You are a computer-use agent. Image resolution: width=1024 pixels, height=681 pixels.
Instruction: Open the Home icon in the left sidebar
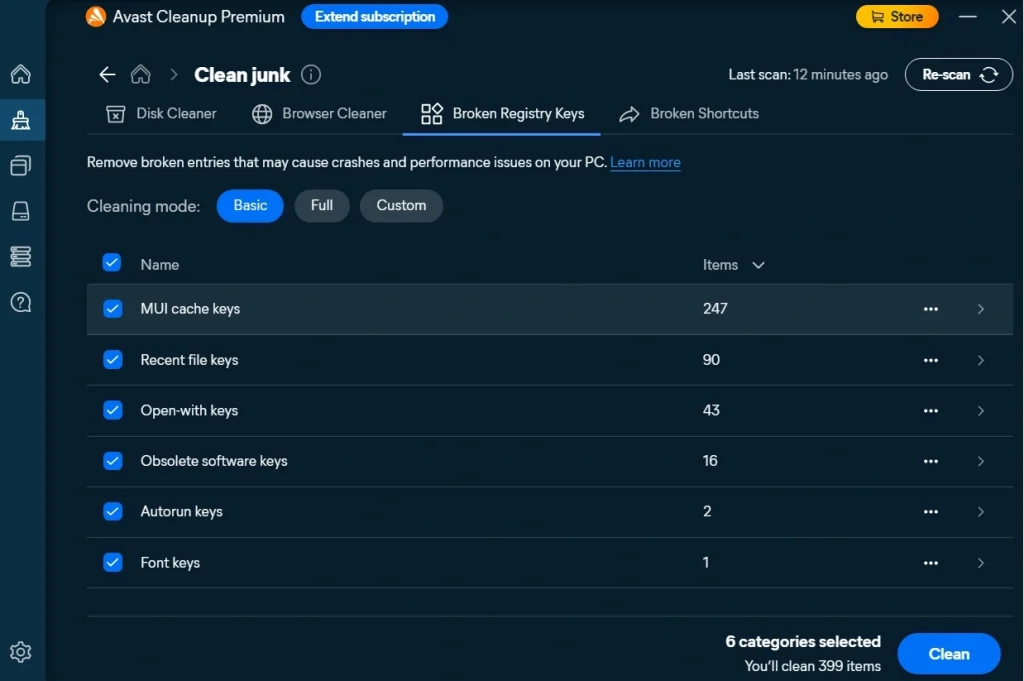click(x=21, y=74)
